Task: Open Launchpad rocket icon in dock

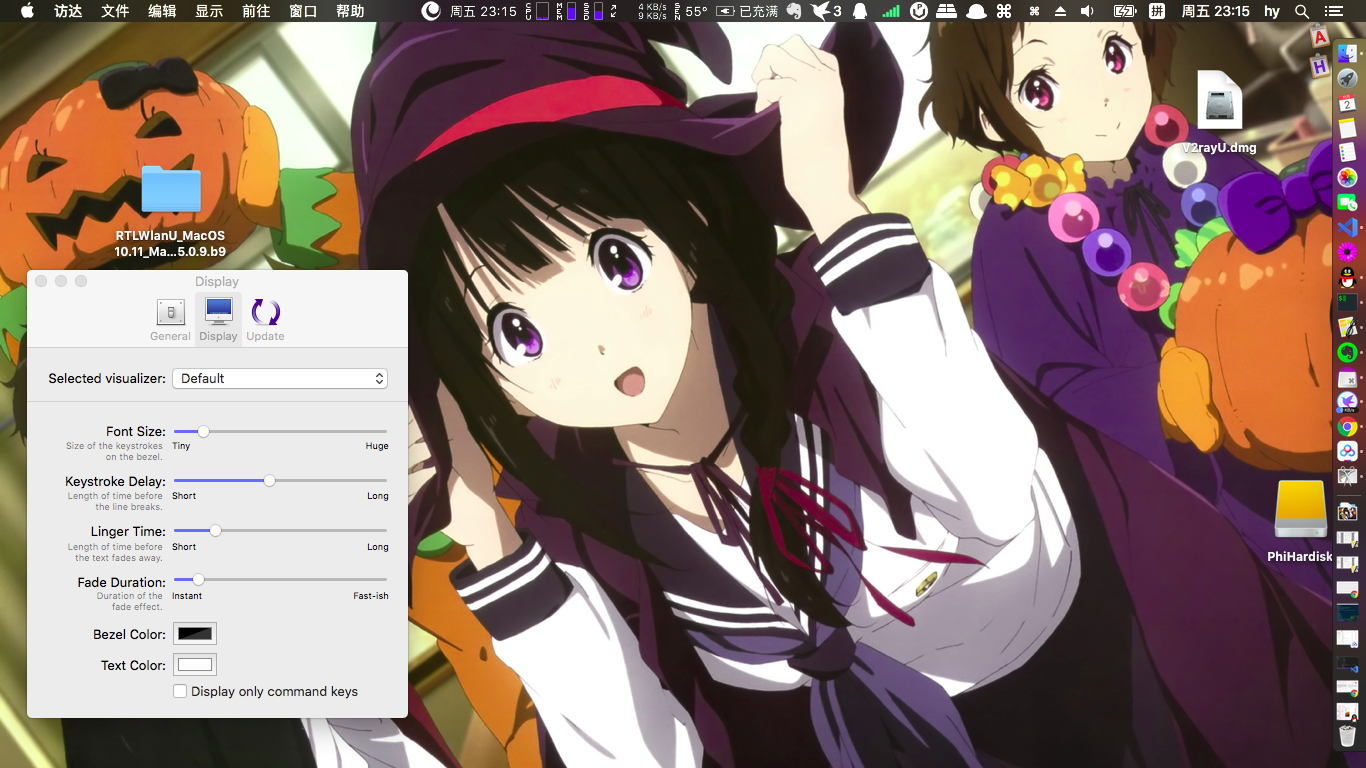Action: pyautogui.click(x=1347, y=78)
